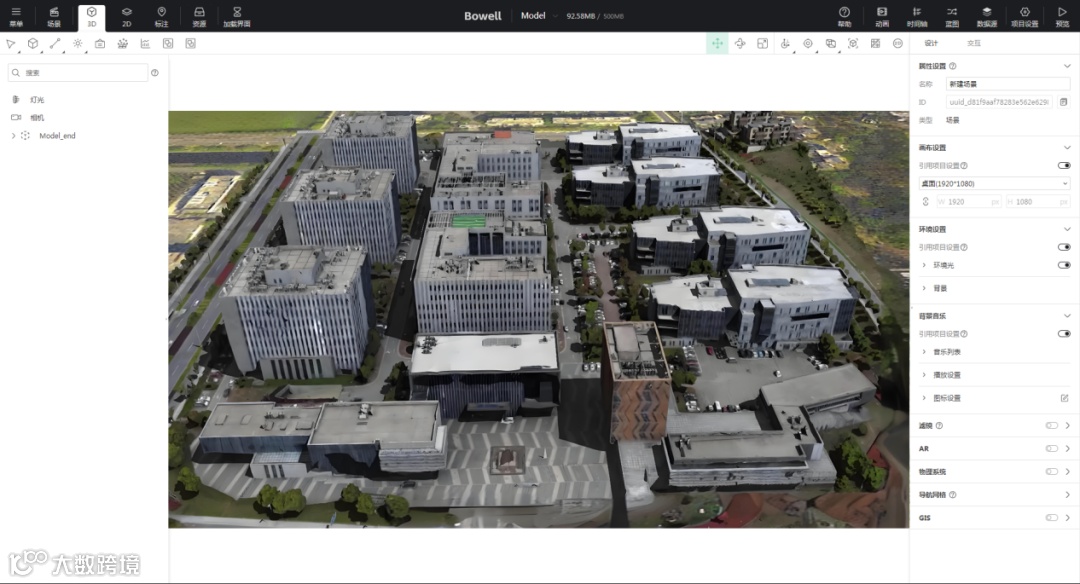The image size is (1080, 584).
Task: Click the focus-on-object frame icon
Action: point(853,43)
